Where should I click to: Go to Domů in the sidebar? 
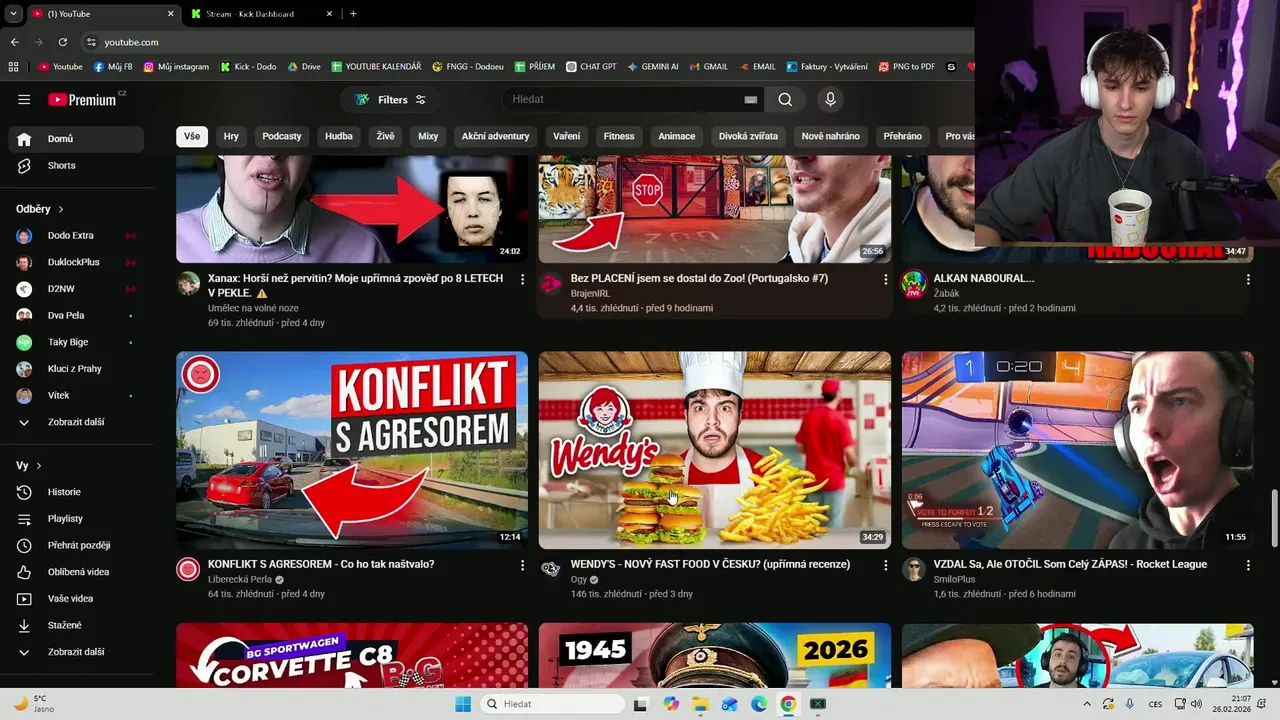(76, 139)
